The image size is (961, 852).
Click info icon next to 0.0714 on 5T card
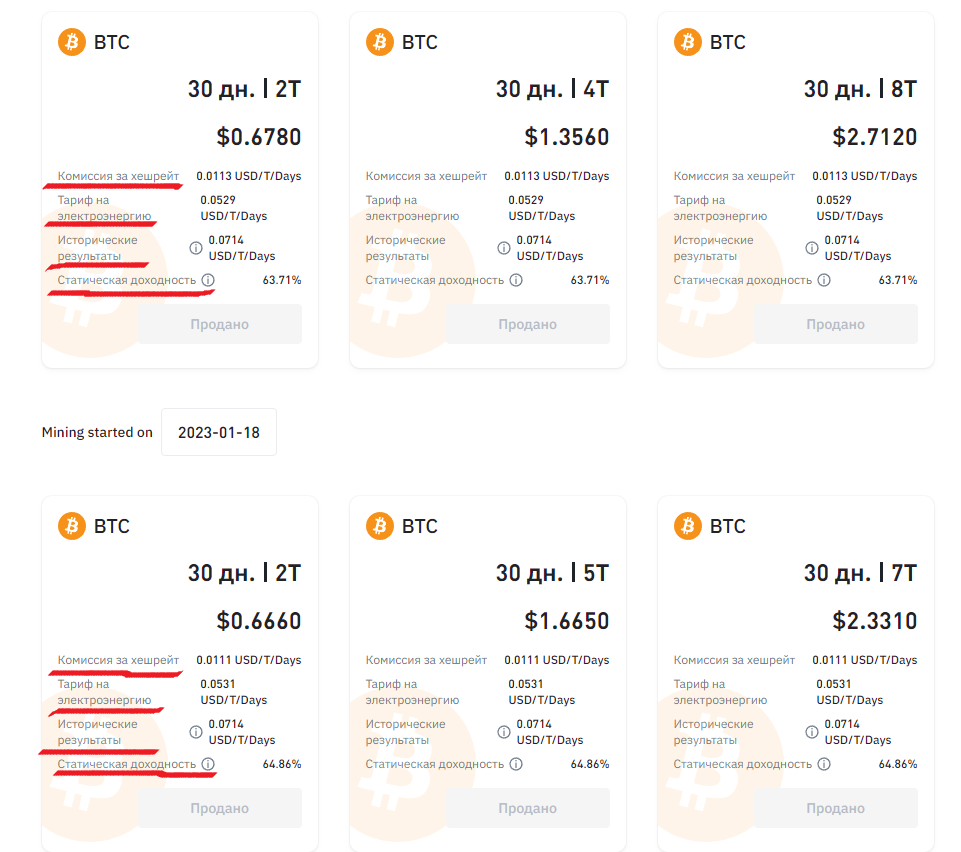coord(504,732)
